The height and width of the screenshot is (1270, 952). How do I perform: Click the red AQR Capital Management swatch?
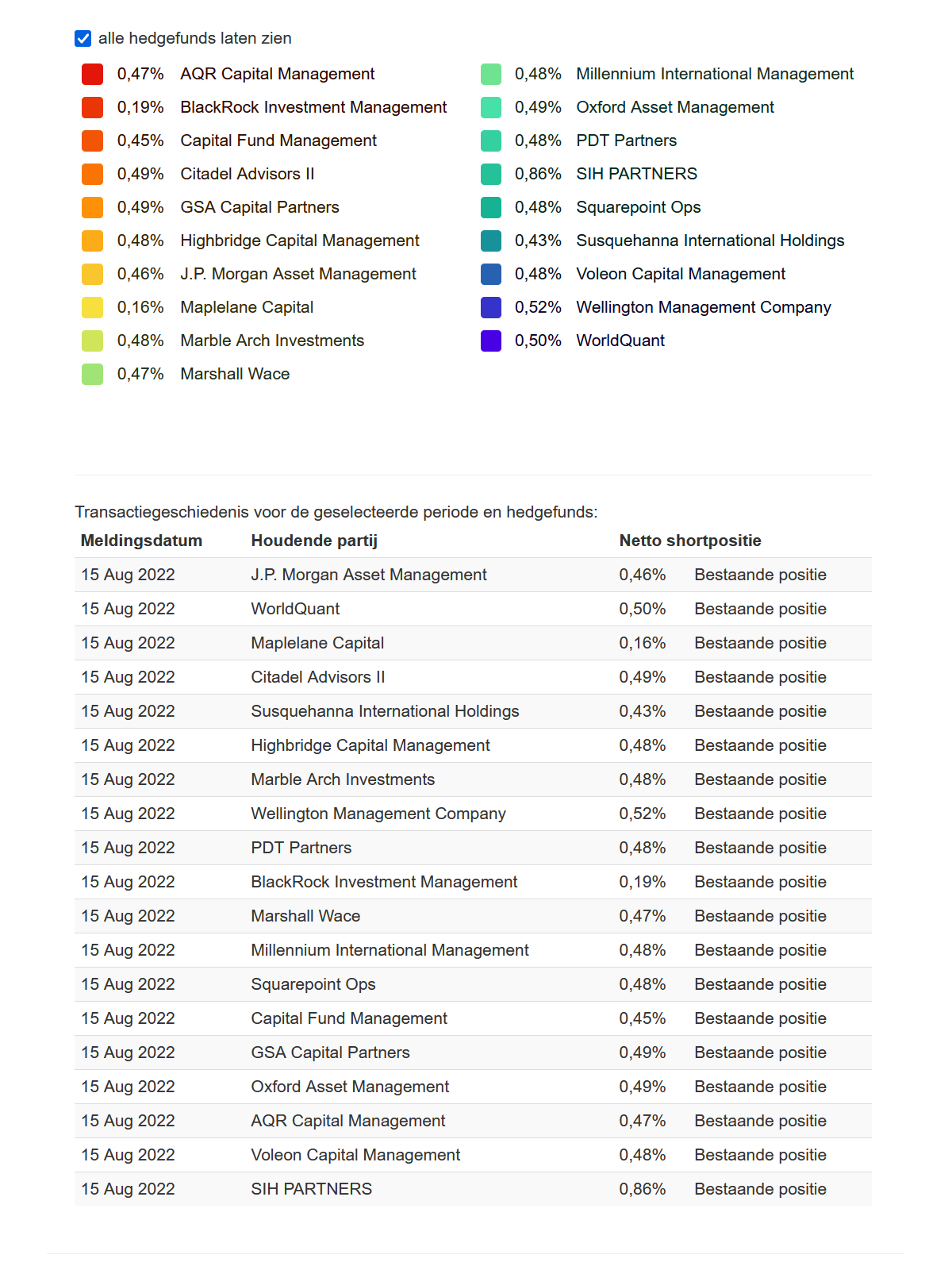point(93,74)
